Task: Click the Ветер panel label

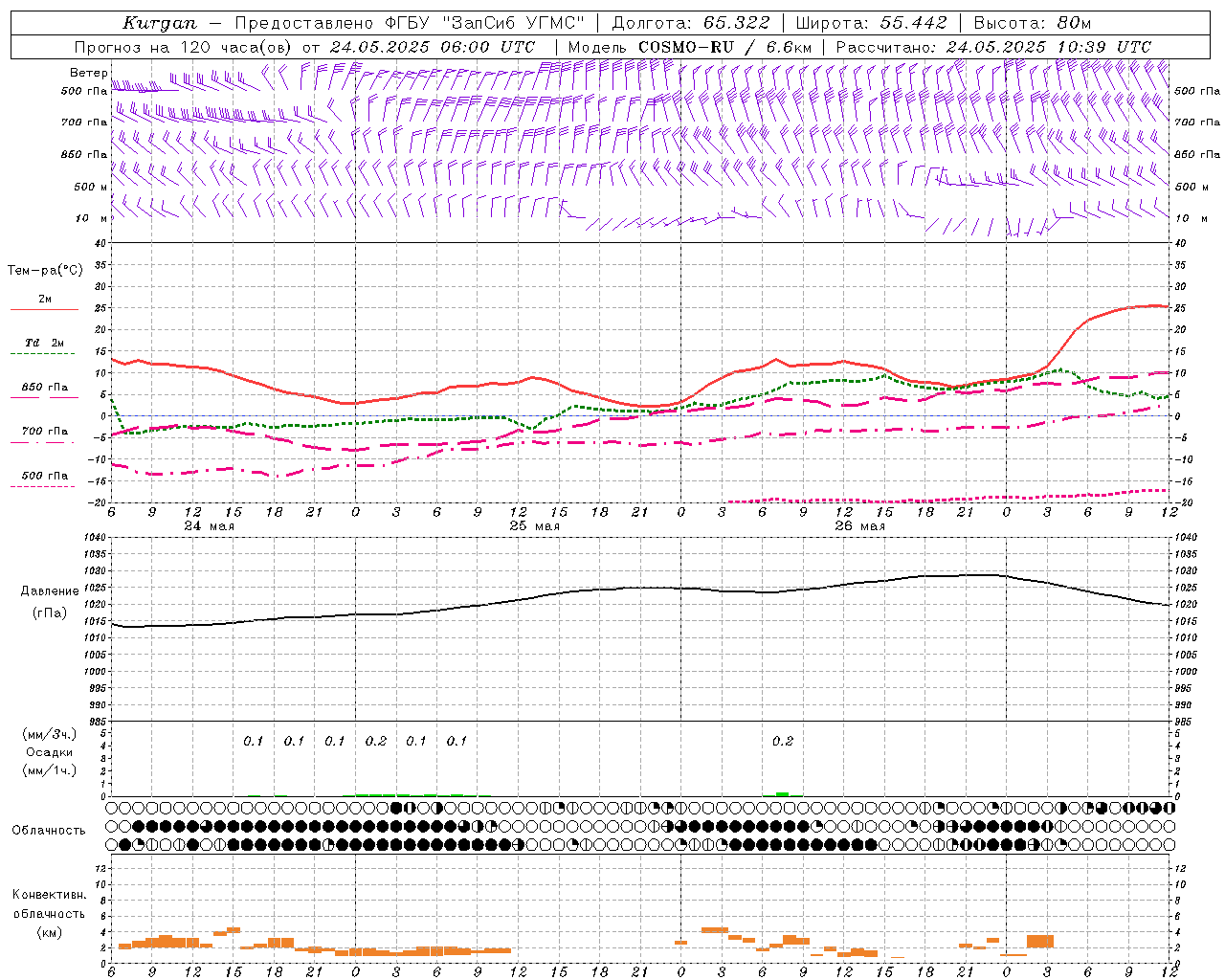Action: pos(88,73)
